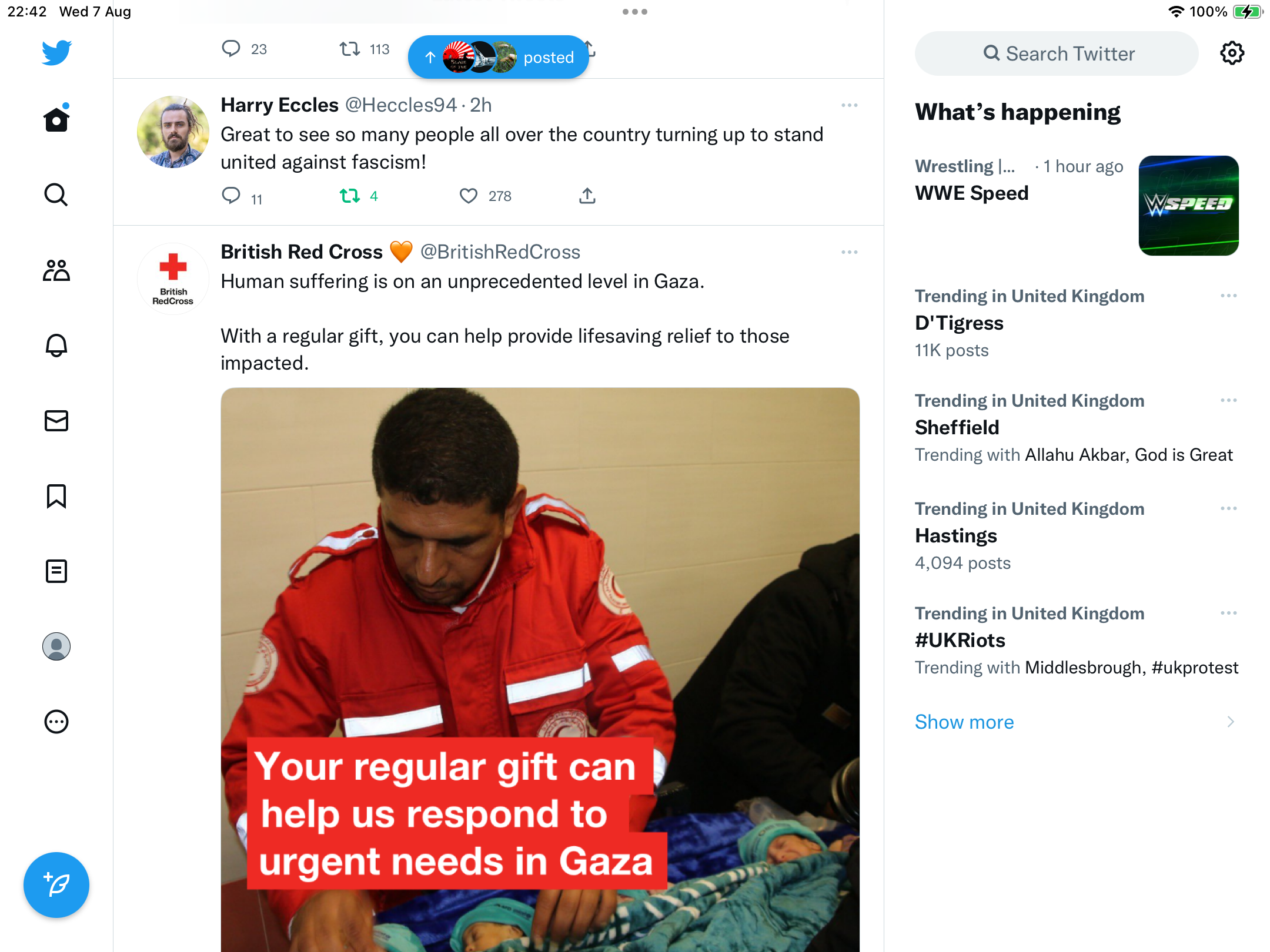Open the WWE Speed thumbnail
Image resolution: width=1270 pixels, height=952 pixels.
click(x=1188, y=206)
